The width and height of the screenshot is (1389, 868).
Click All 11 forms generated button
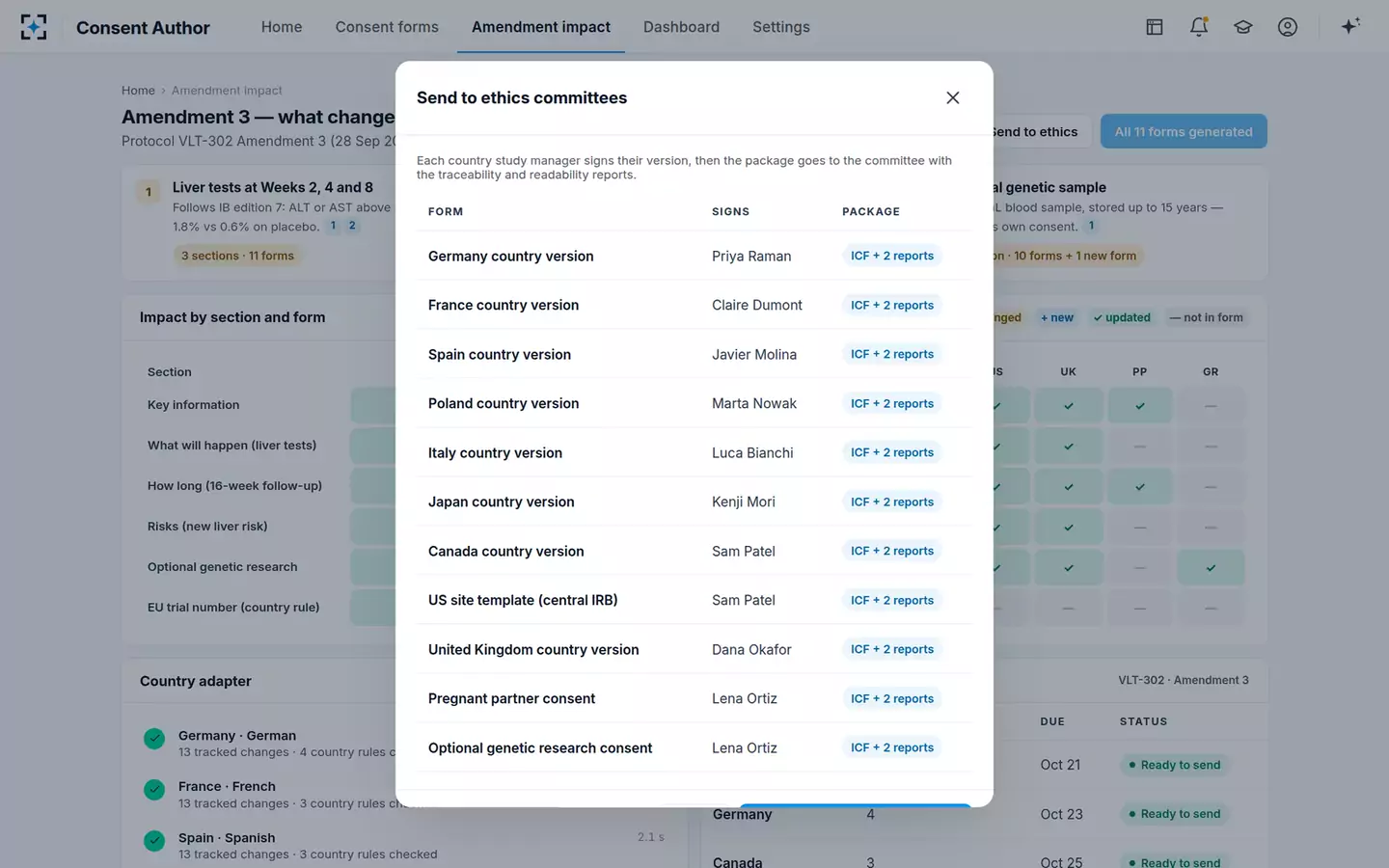pyautogui.click(x=1184, y=132)
